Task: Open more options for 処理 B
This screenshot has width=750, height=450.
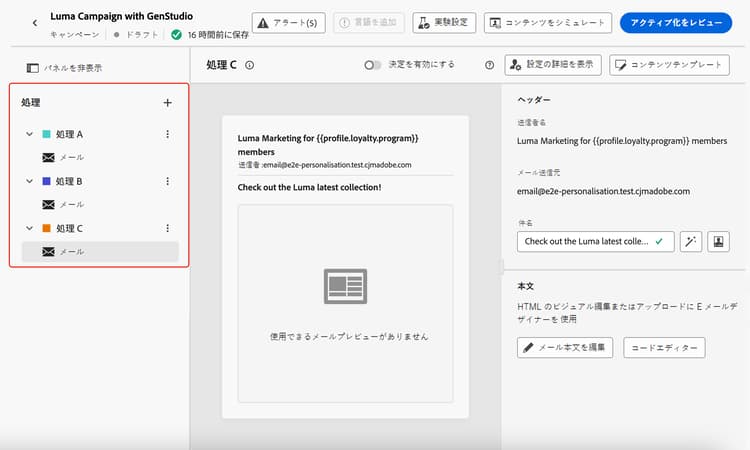Action: [x=167, y=181]
